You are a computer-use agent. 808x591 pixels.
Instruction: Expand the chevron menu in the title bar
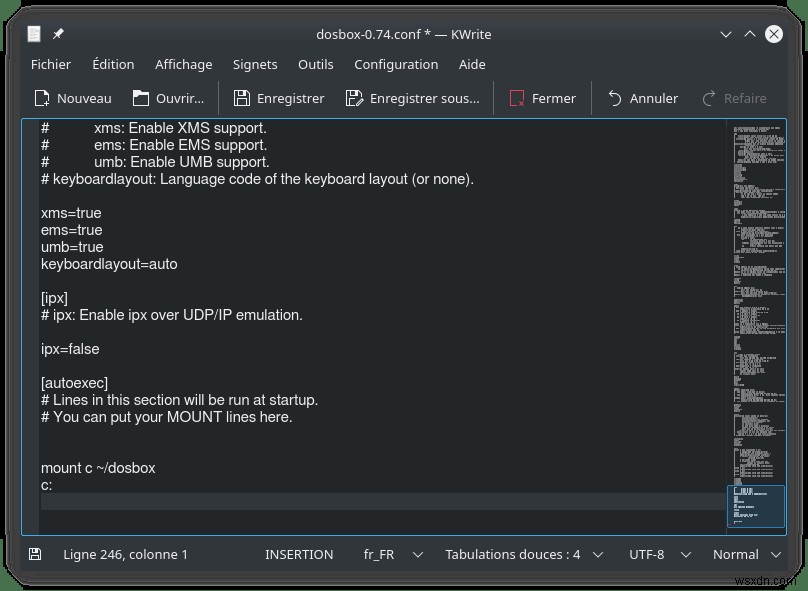click(725, 33)
